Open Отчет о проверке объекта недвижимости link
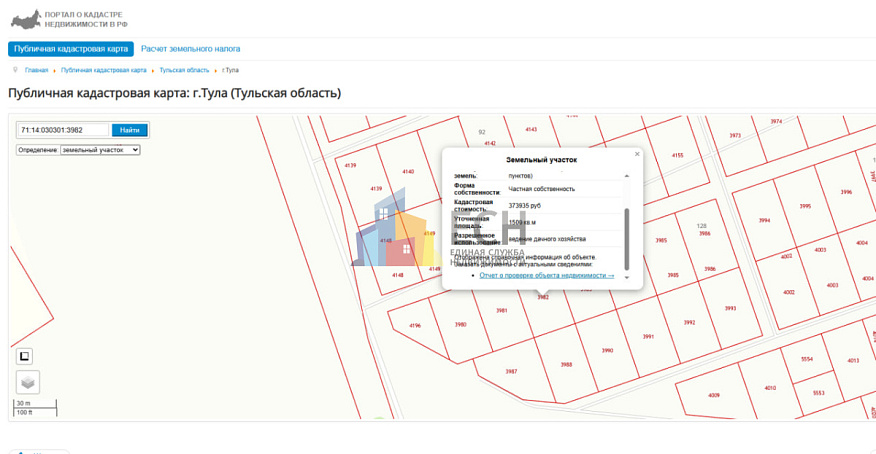 point(546,275)
